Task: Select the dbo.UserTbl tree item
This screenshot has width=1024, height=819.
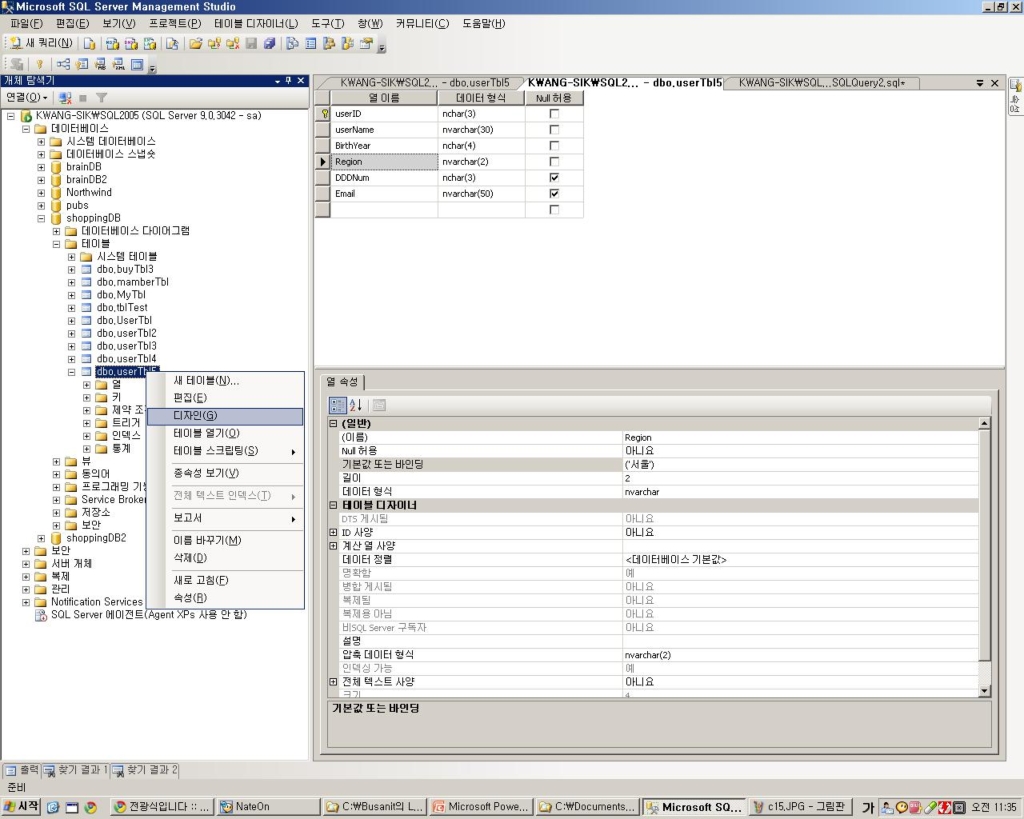Action: point(124,321)
